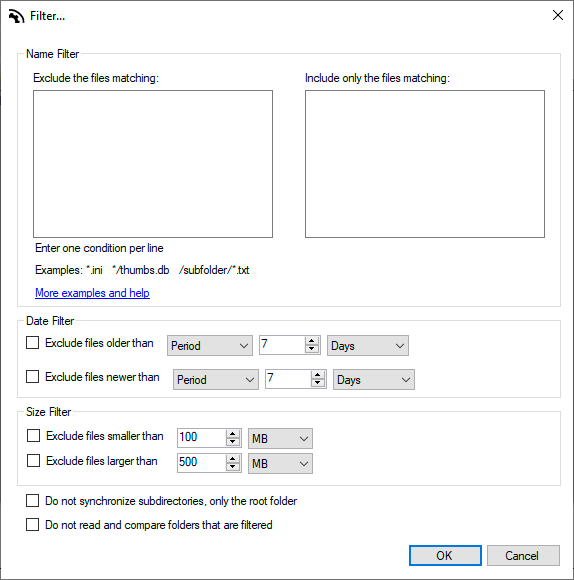Click the app icon in the Filter title bar

16,16
